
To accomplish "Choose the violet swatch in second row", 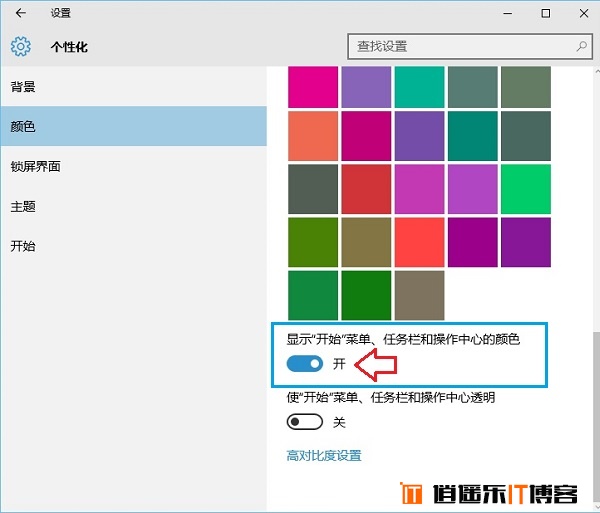I will 419,136.
